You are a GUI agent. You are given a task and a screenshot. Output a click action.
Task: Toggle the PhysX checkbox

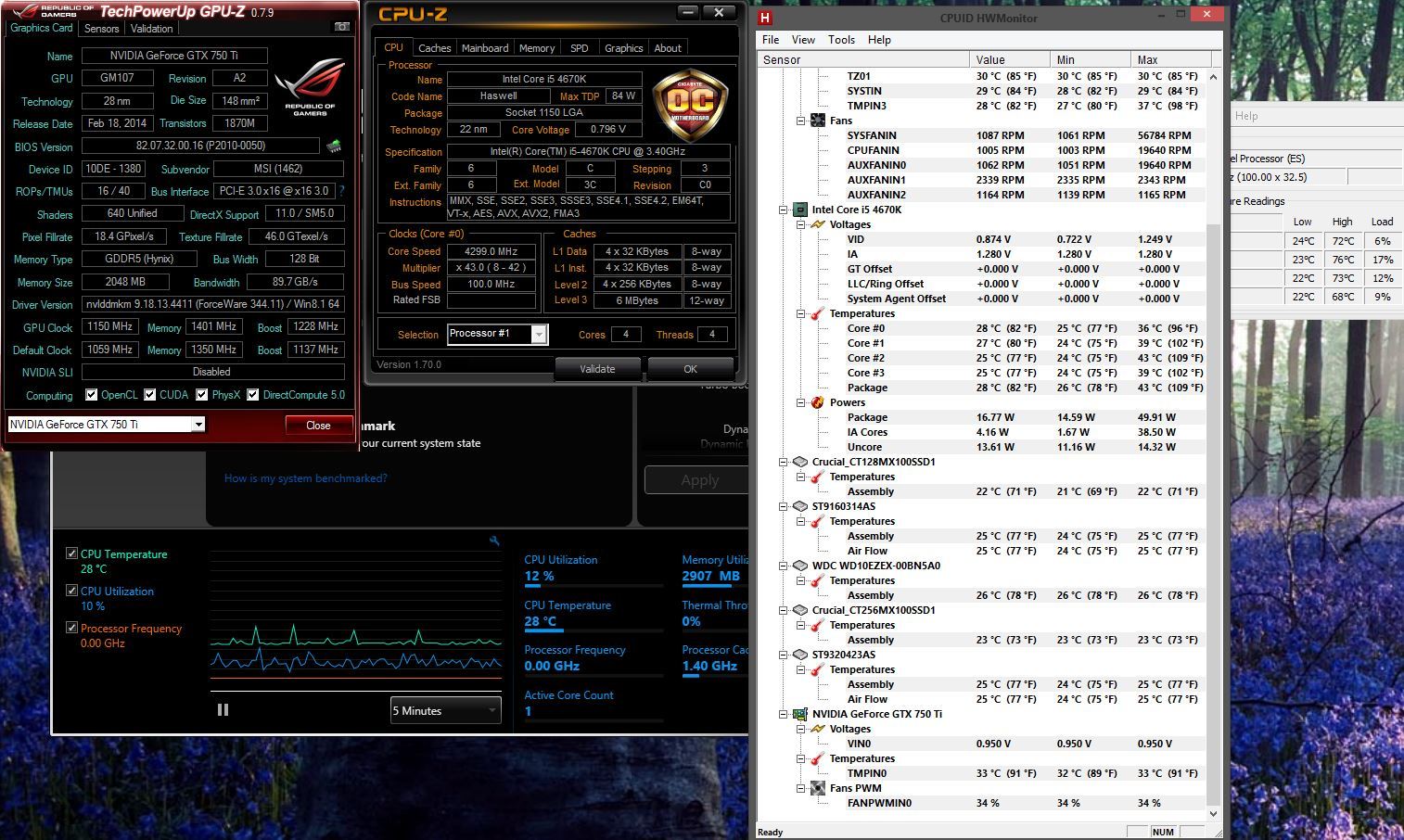pyautogui.click(x=202, y=395)
